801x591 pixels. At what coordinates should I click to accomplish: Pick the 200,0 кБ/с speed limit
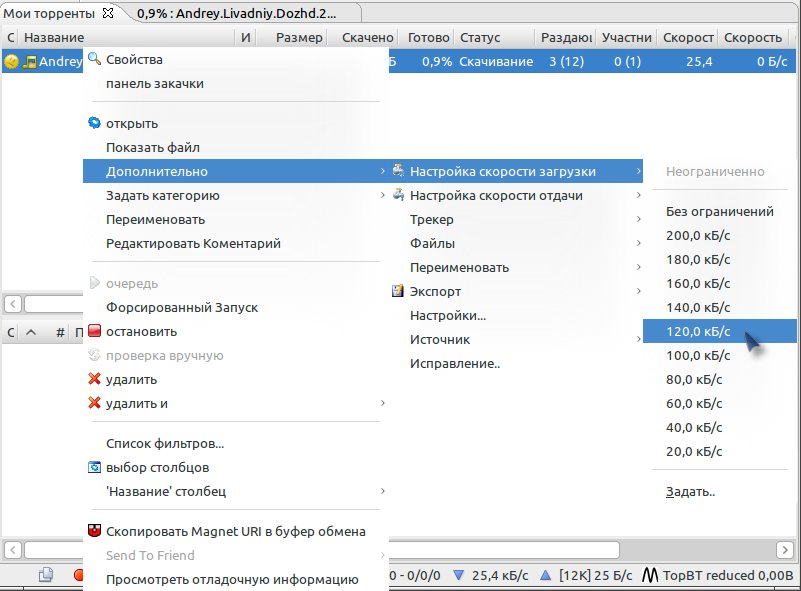pyautogui.click(x=720, y=235)
